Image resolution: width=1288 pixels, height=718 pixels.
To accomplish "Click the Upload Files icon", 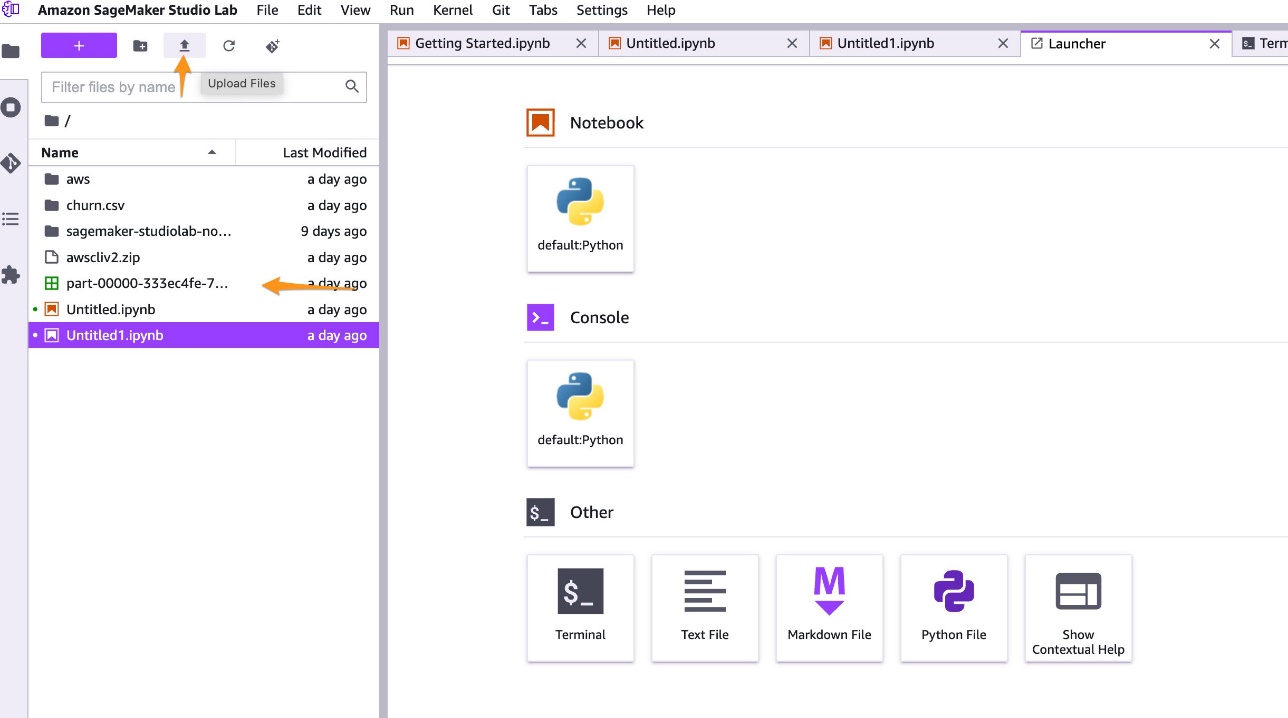I will point(184,46).
